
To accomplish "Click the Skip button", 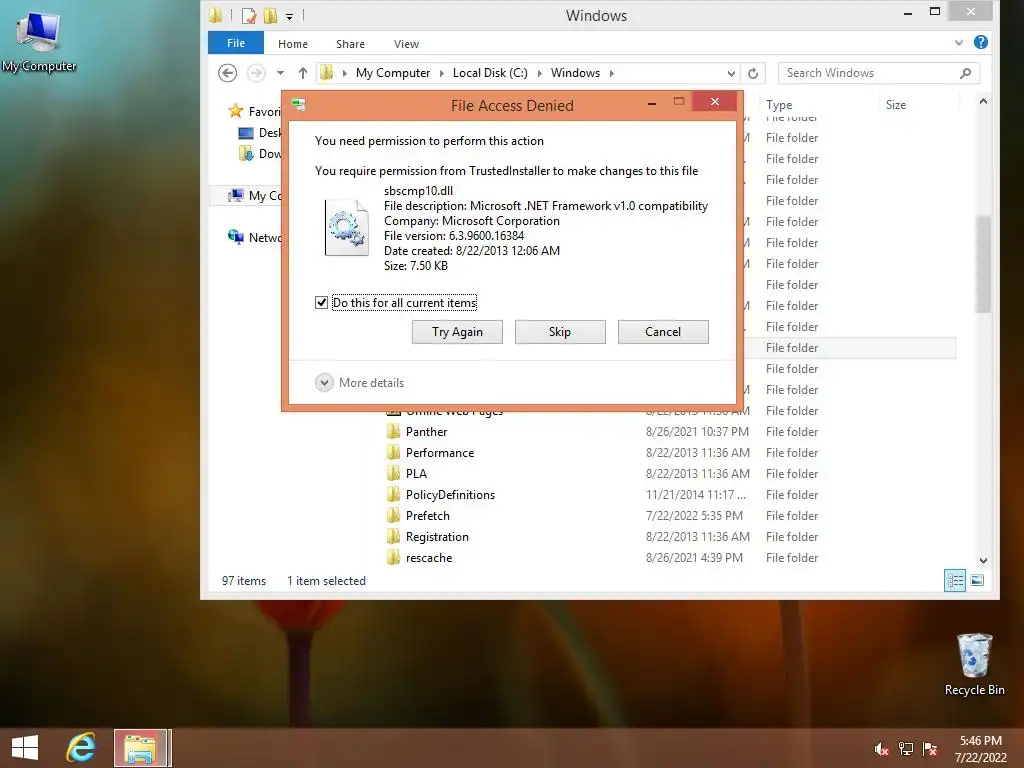I will 560,332.
